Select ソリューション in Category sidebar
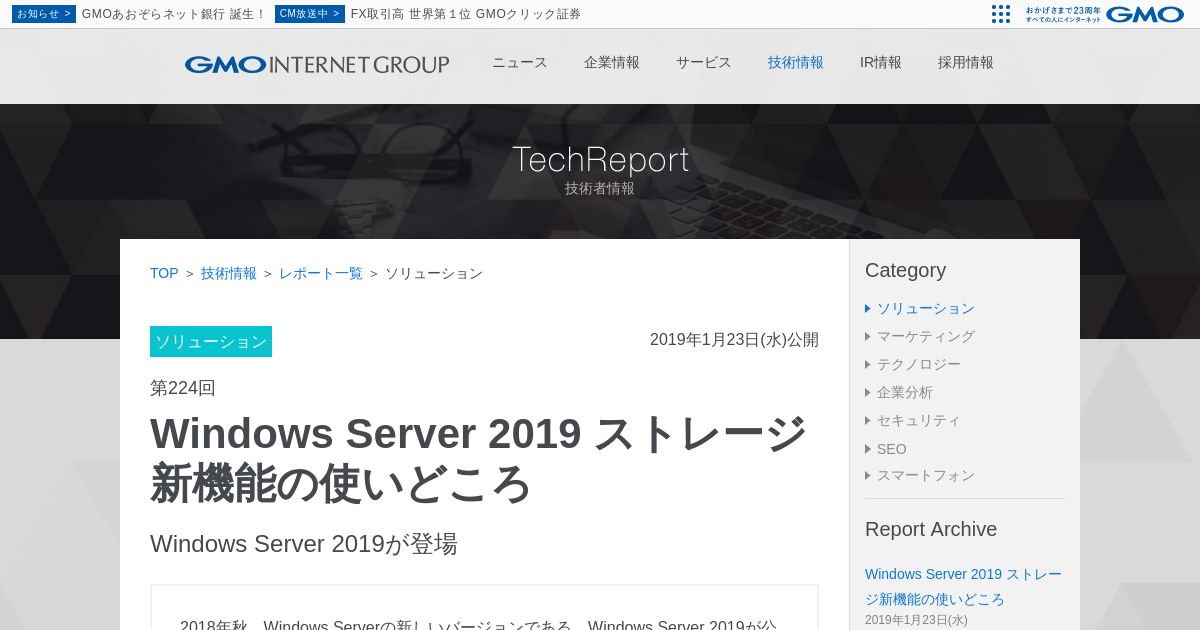This screenshot has height=630, width=1200. 926,308
